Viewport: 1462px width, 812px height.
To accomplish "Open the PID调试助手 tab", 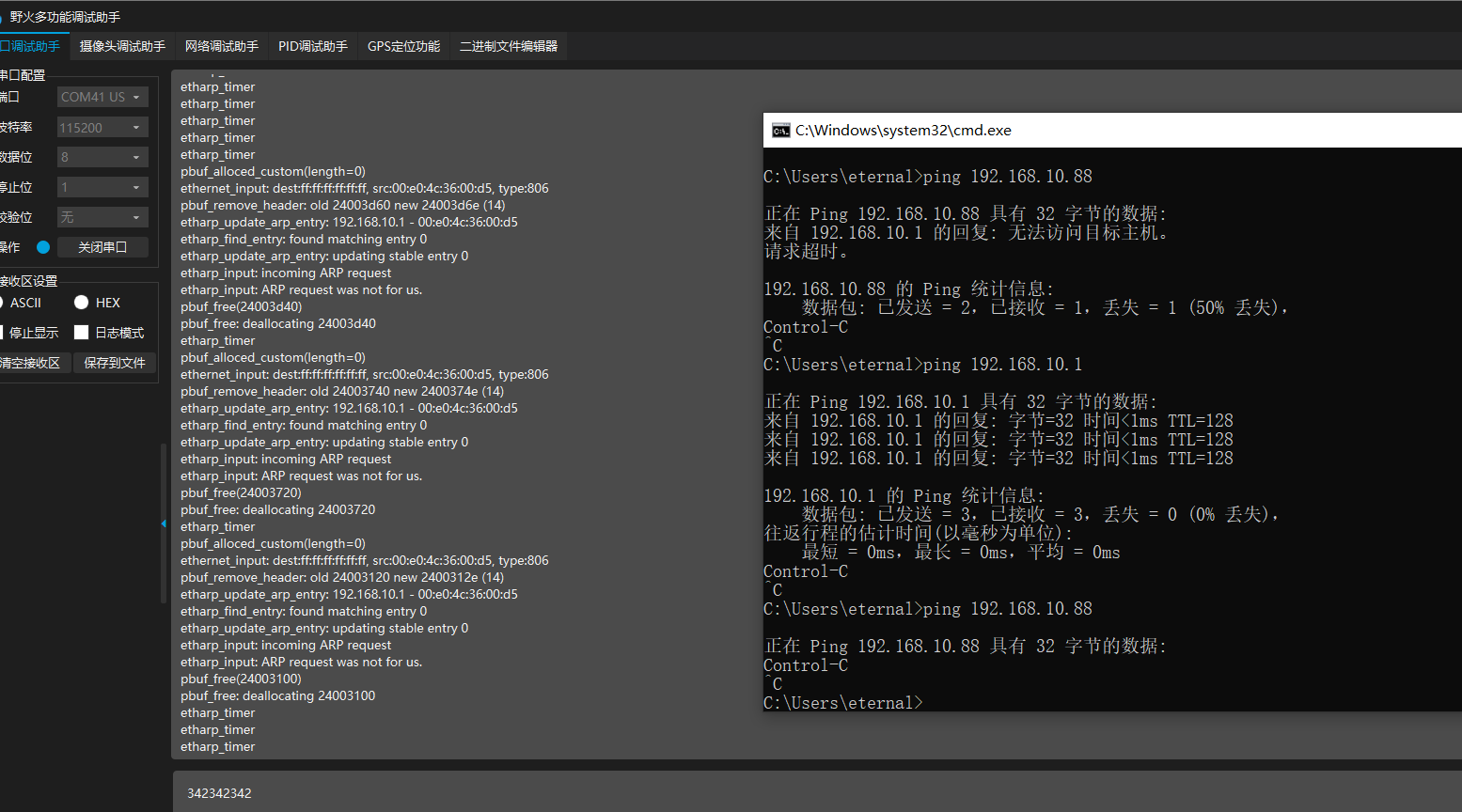I will click(312, 45).
